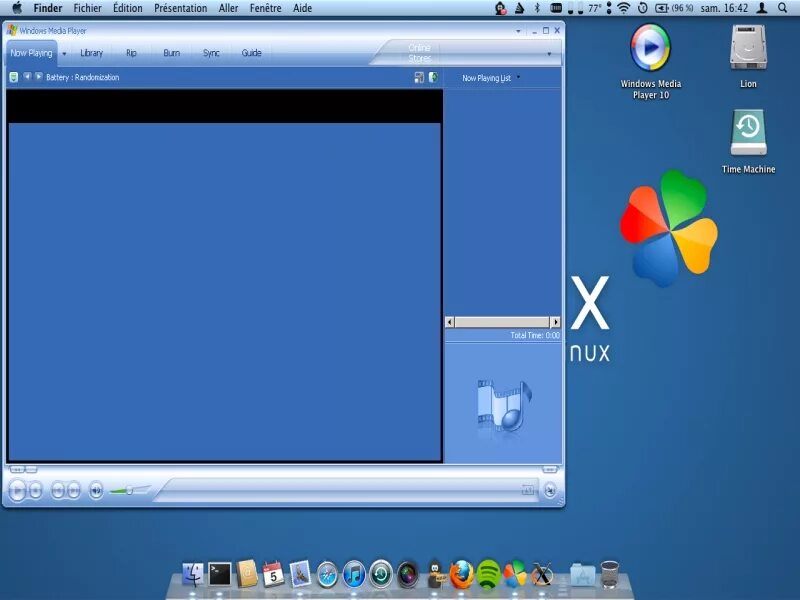Launch Safari from the Dock
This screenshot has height=600, width=800.
(327, 575)
